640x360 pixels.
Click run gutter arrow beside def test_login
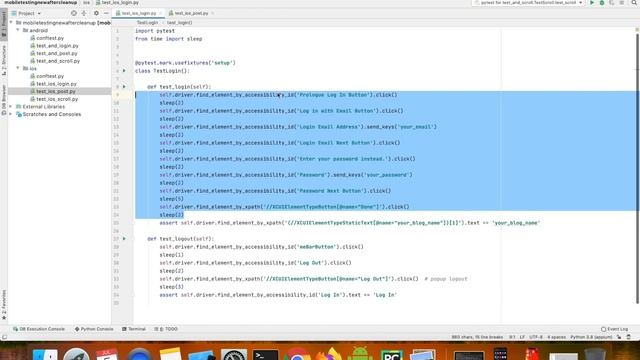pyautogui.click(x=124, y=87)
